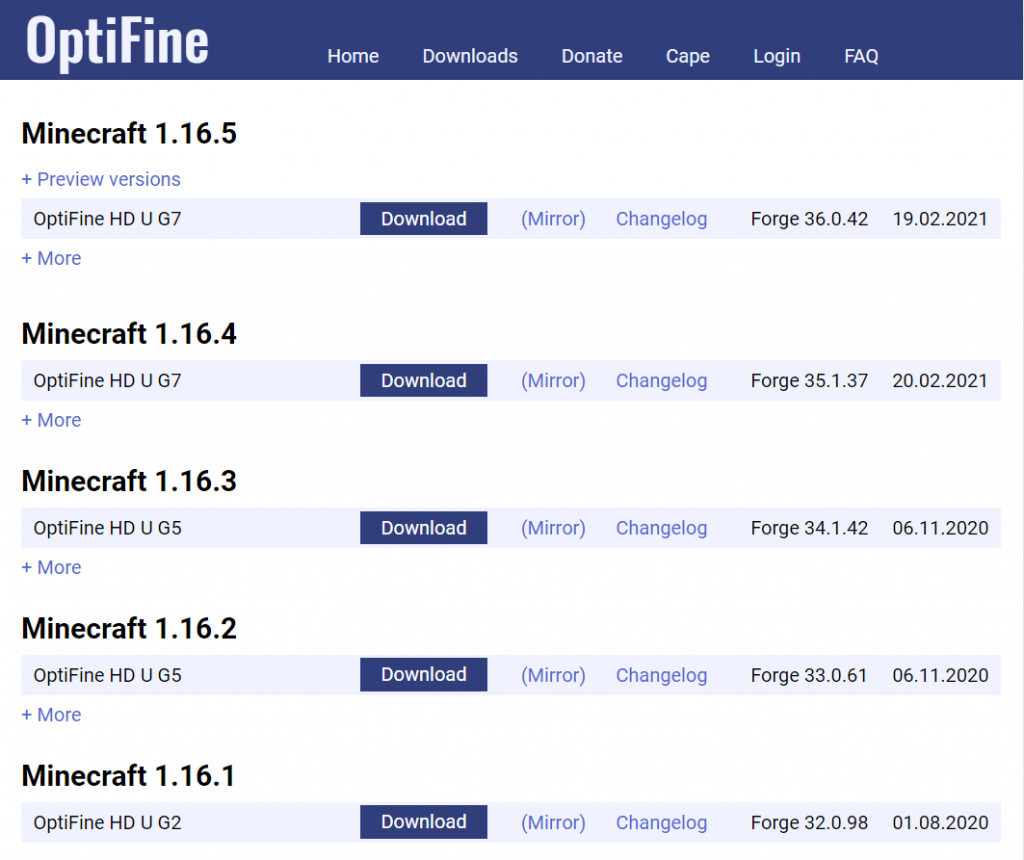Select the Minecraft 1.16.5 heading
1024x860 pixels.
pos(129,133)
